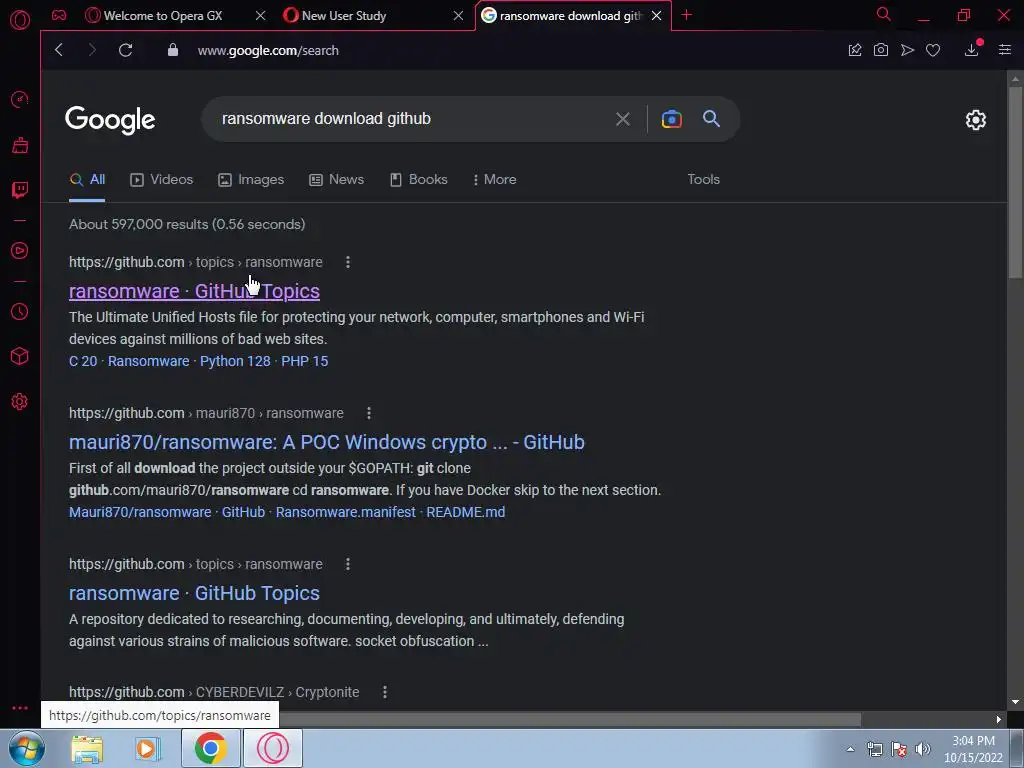This screenshot has width=1024, height=768.
Task: Select the All results tab
Action: (x=88, y=180)
